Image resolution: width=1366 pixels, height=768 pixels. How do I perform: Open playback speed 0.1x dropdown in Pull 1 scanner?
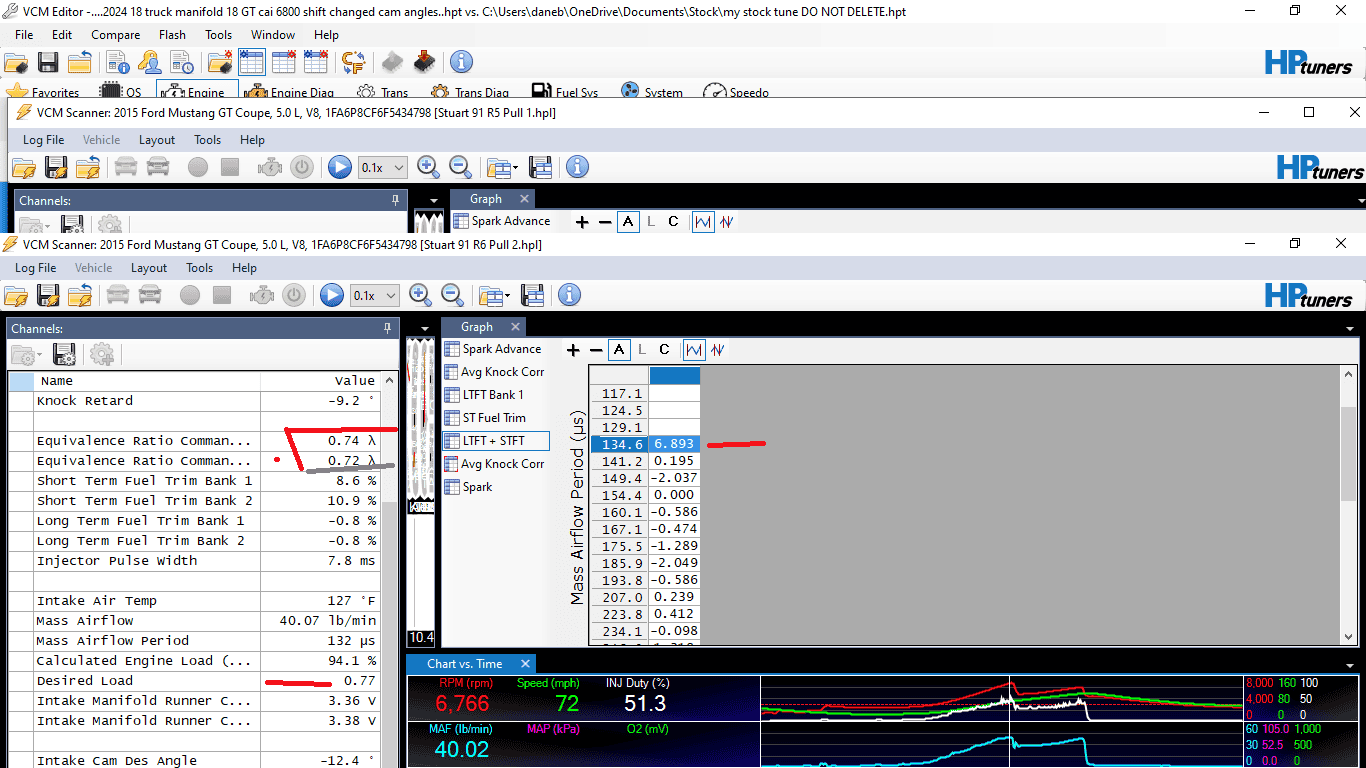(x=383, y=167)
